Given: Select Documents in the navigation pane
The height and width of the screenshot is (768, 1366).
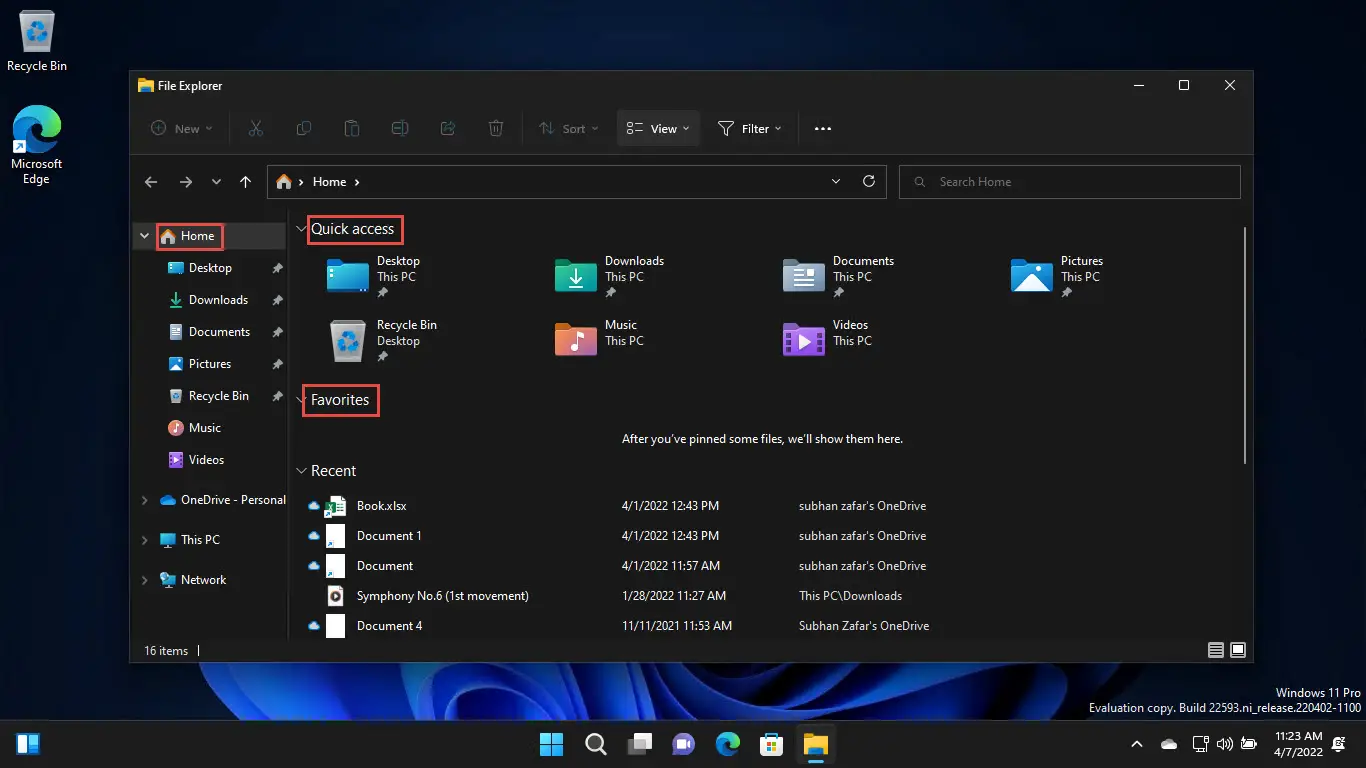Looking at the screenshot, I should click(219, 332).
